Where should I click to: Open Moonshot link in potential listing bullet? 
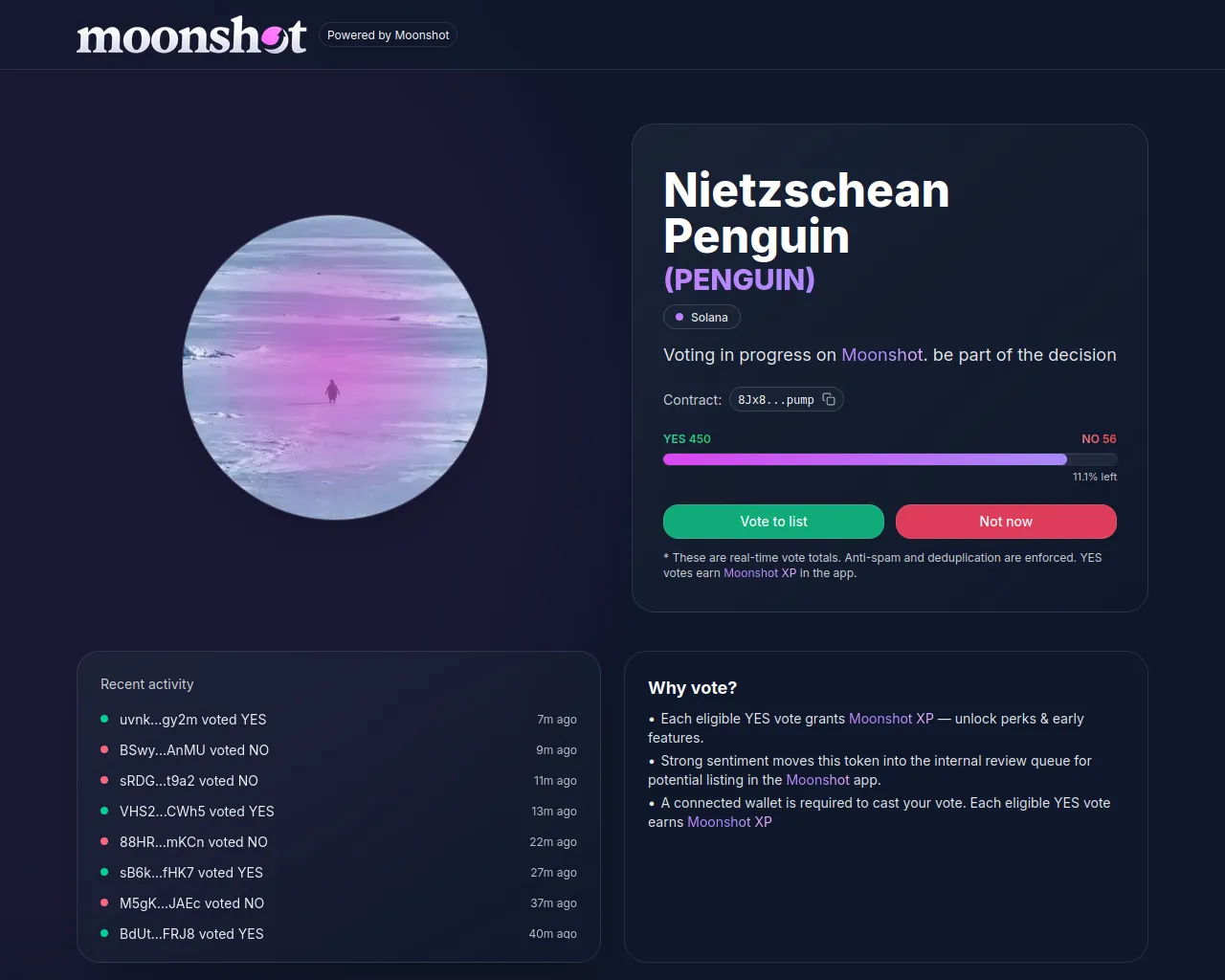coord(817,780)
